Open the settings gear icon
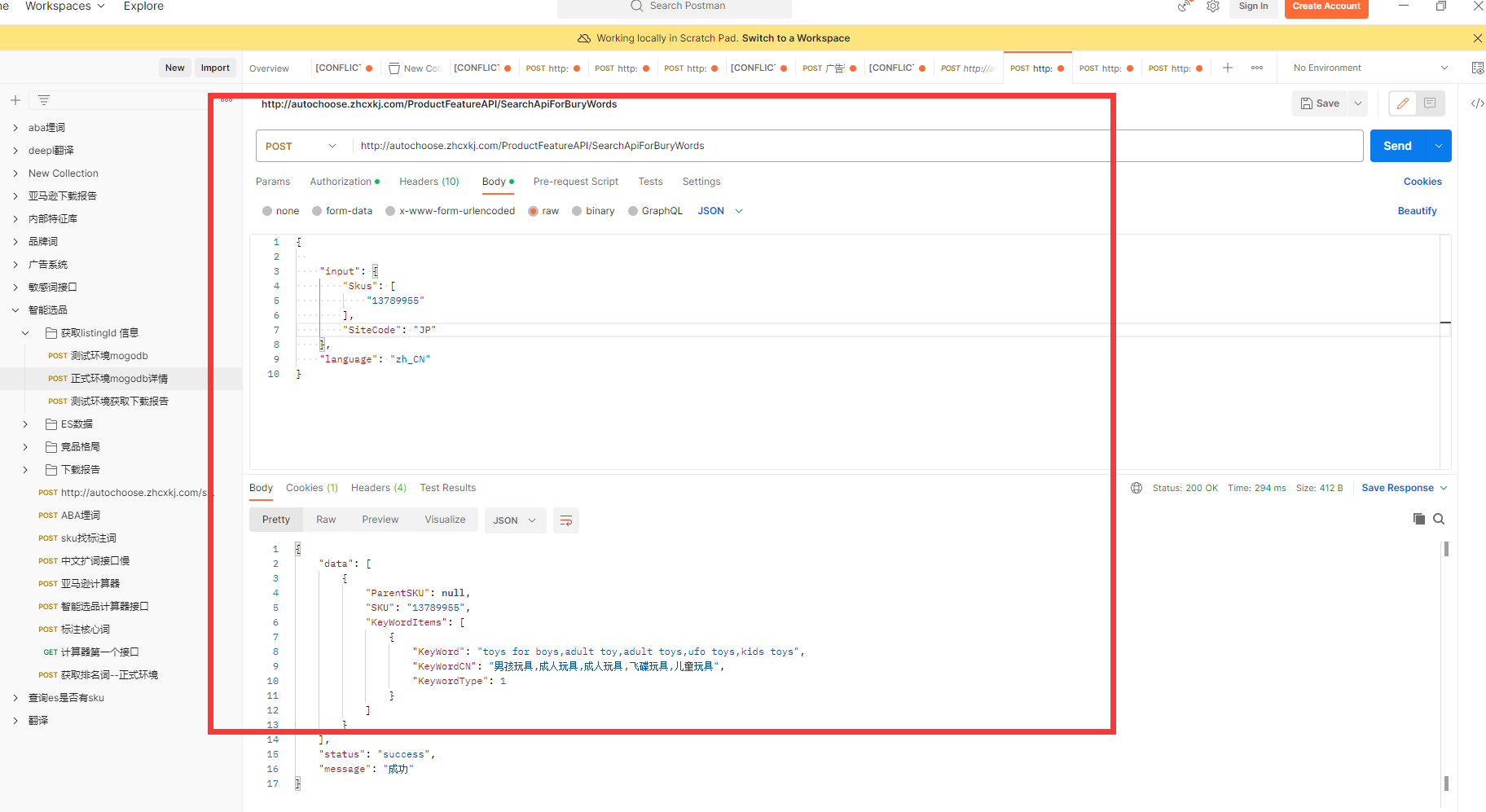Image resolution: width=1486 pixels, height=812 pixels. pos(1212,7)
